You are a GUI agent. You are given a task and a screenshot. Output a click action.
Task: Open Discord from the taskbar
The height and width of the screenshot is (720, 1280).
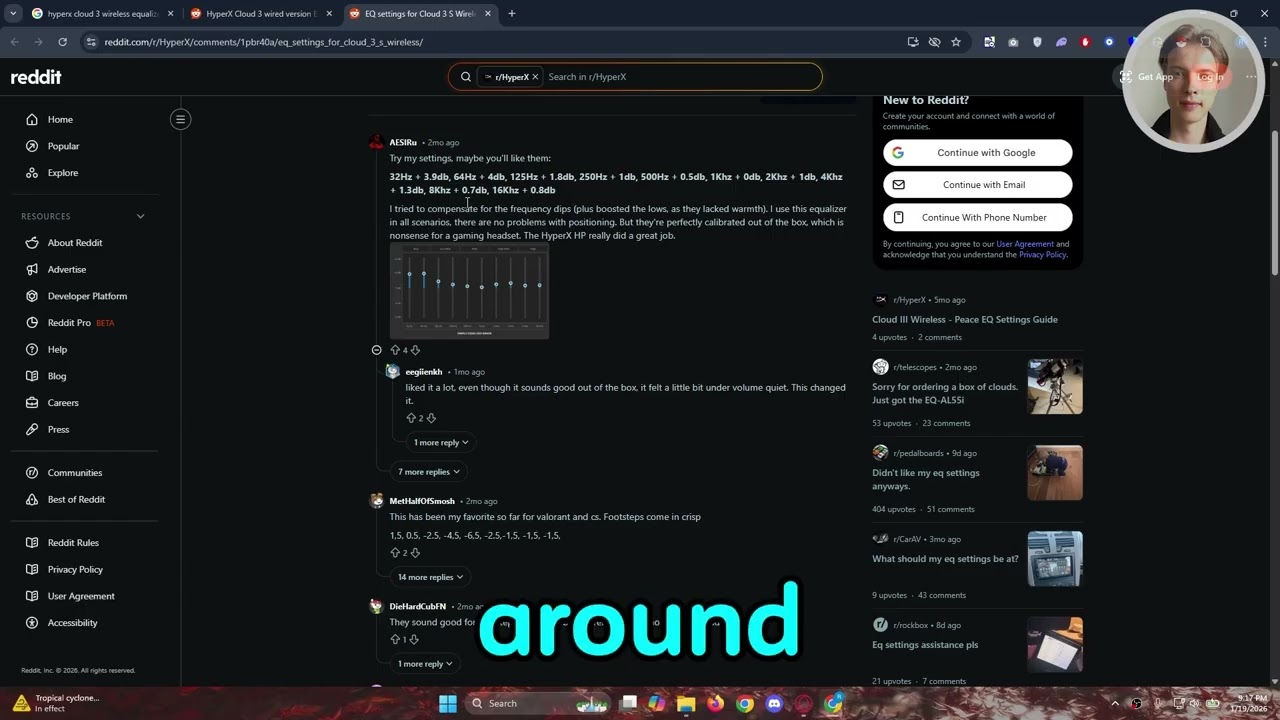774,703
